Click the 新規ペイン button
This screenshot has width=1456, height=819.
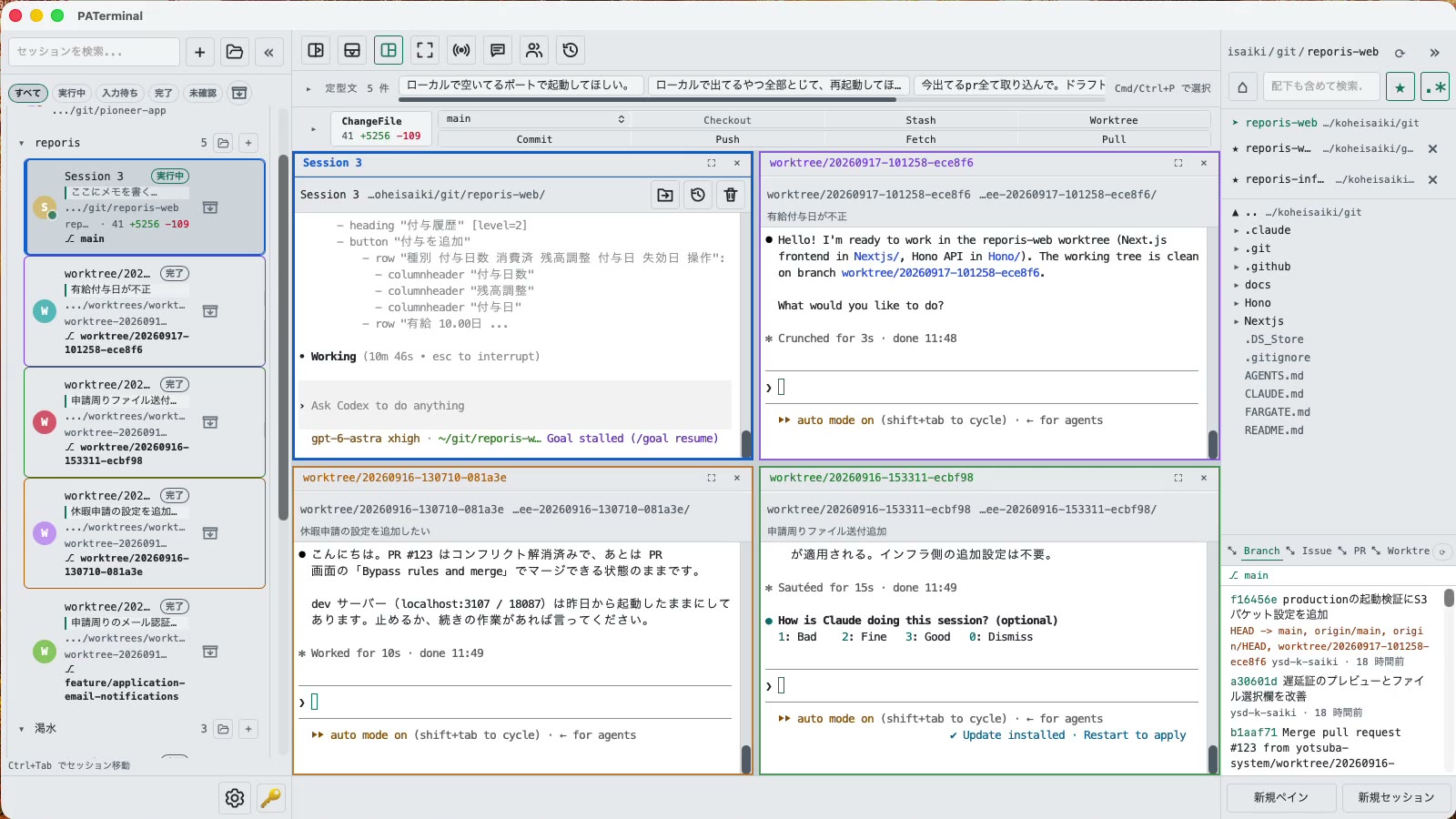pyautogui.click(x=1280, y=797)
